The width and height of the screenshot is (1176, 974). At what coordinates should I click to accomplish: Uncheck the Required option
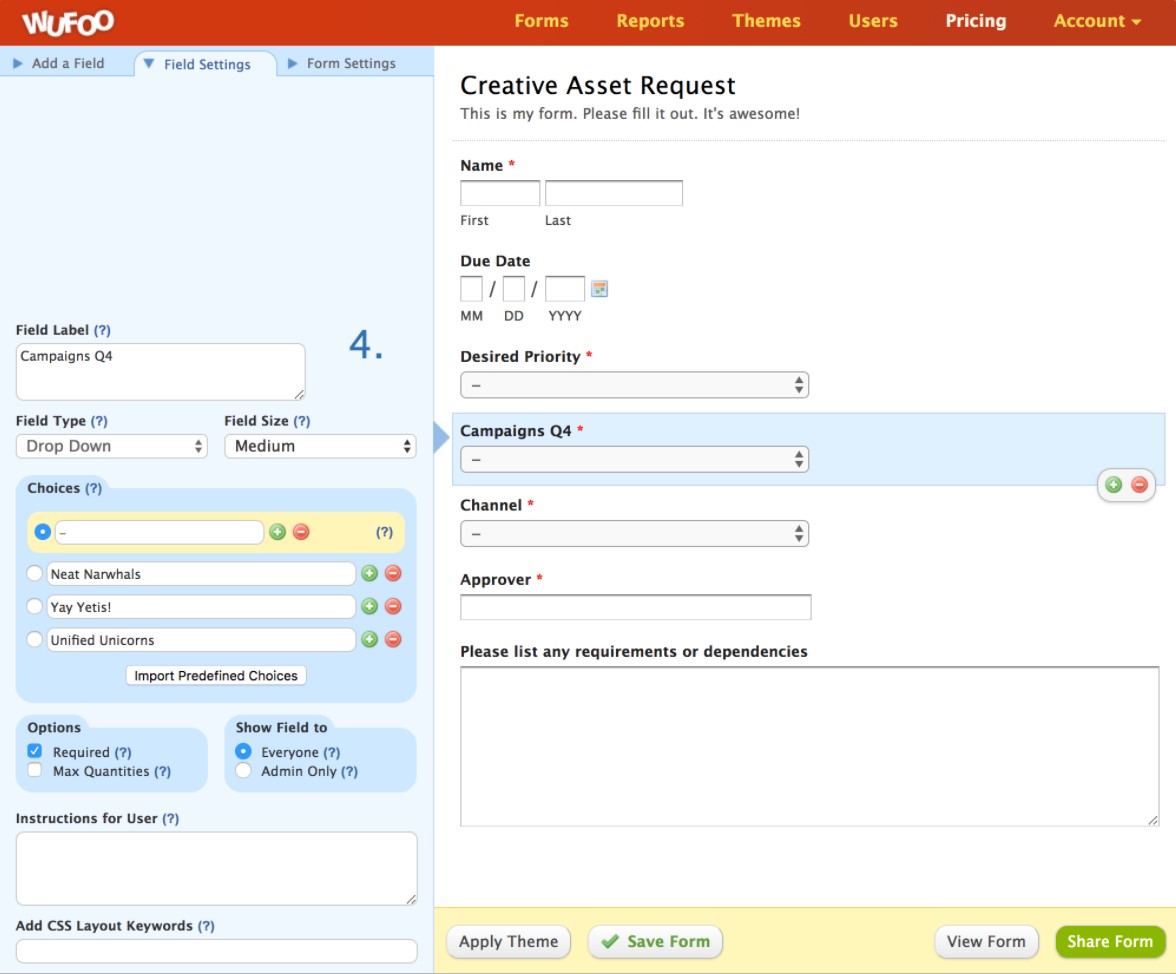pyautogui.click(x=35, y=751)
